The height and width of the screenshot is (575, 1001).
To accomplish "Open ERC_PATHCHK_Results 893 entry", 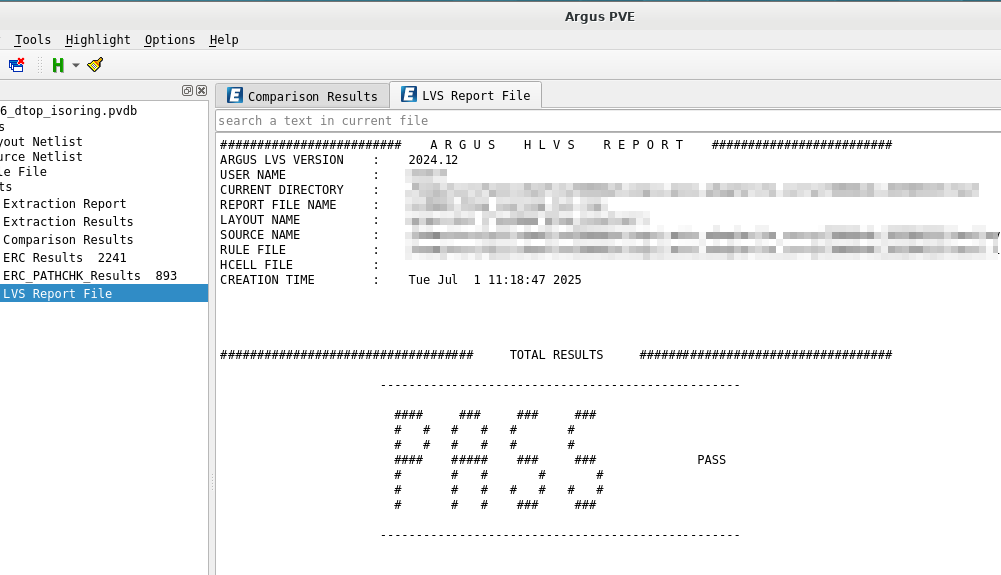I will [89, 276].
